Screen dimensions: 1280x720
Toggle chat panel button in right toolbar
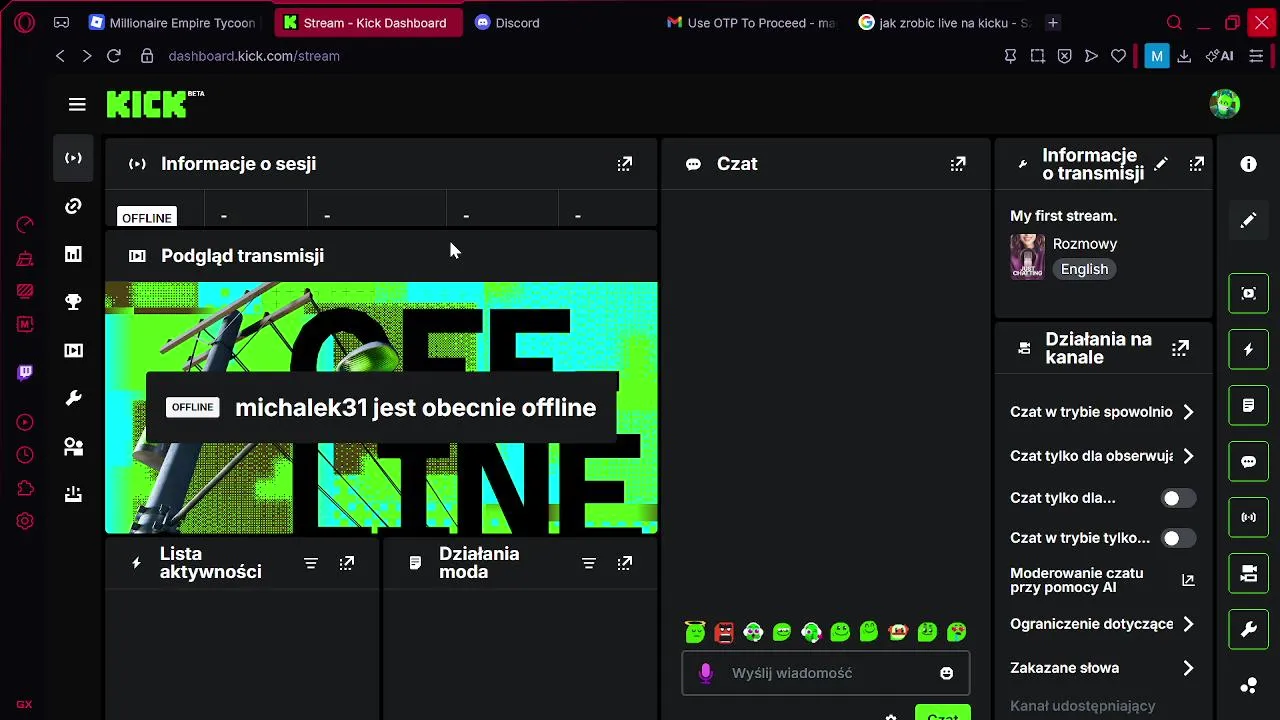[x=1248, y=462]
